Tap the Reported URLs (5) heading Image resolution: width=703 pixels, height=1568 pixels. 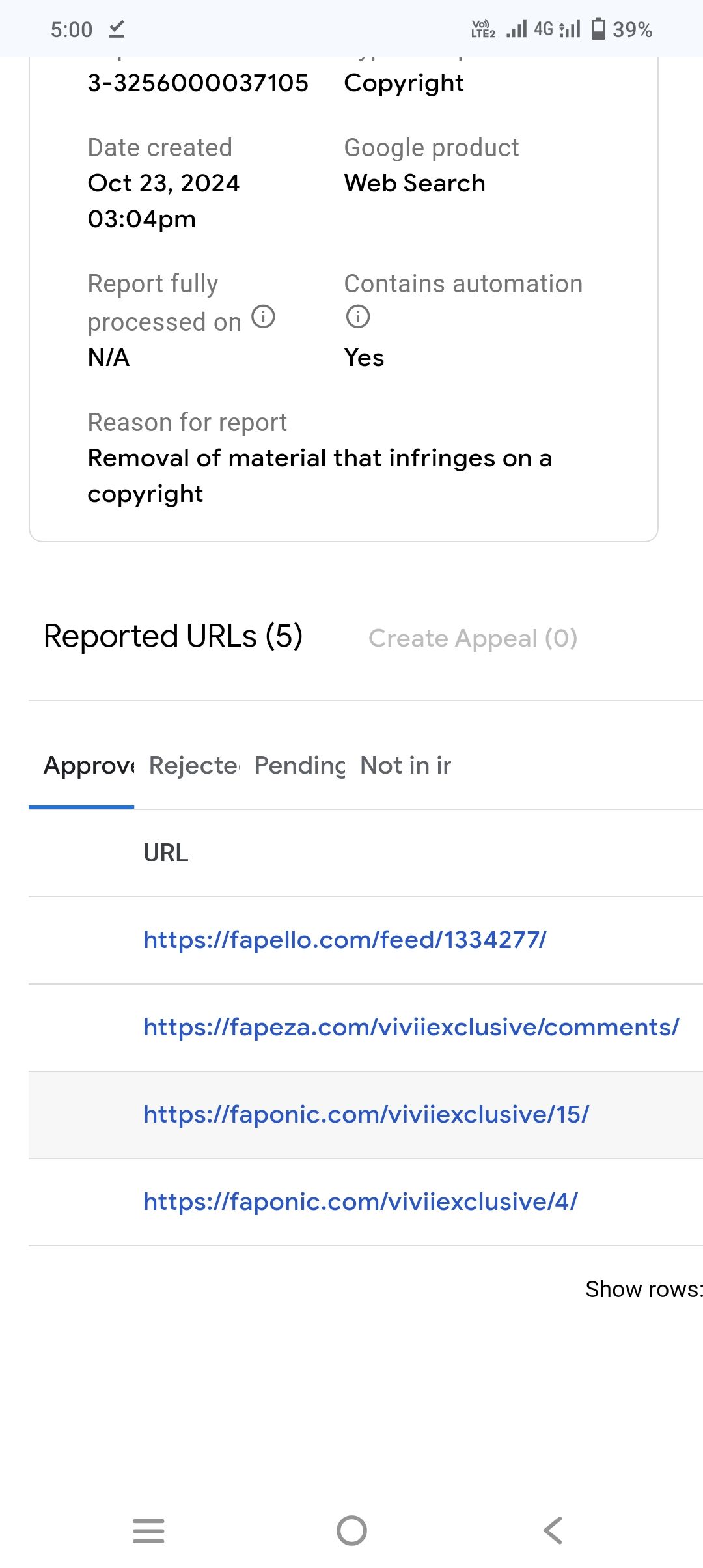(173, 636)
